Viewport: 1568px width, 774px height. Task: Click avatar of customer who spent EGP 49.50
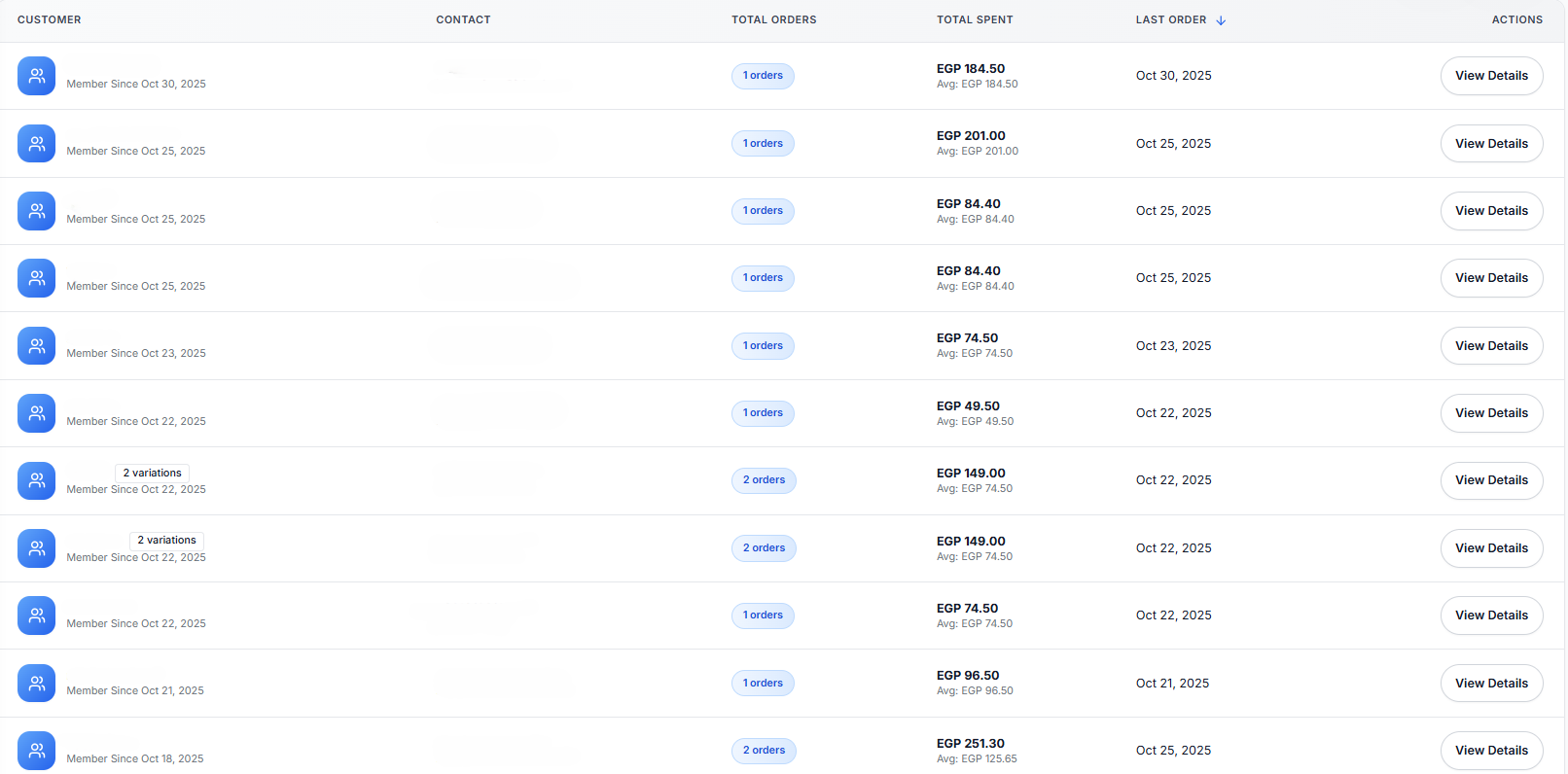[36, 413]
